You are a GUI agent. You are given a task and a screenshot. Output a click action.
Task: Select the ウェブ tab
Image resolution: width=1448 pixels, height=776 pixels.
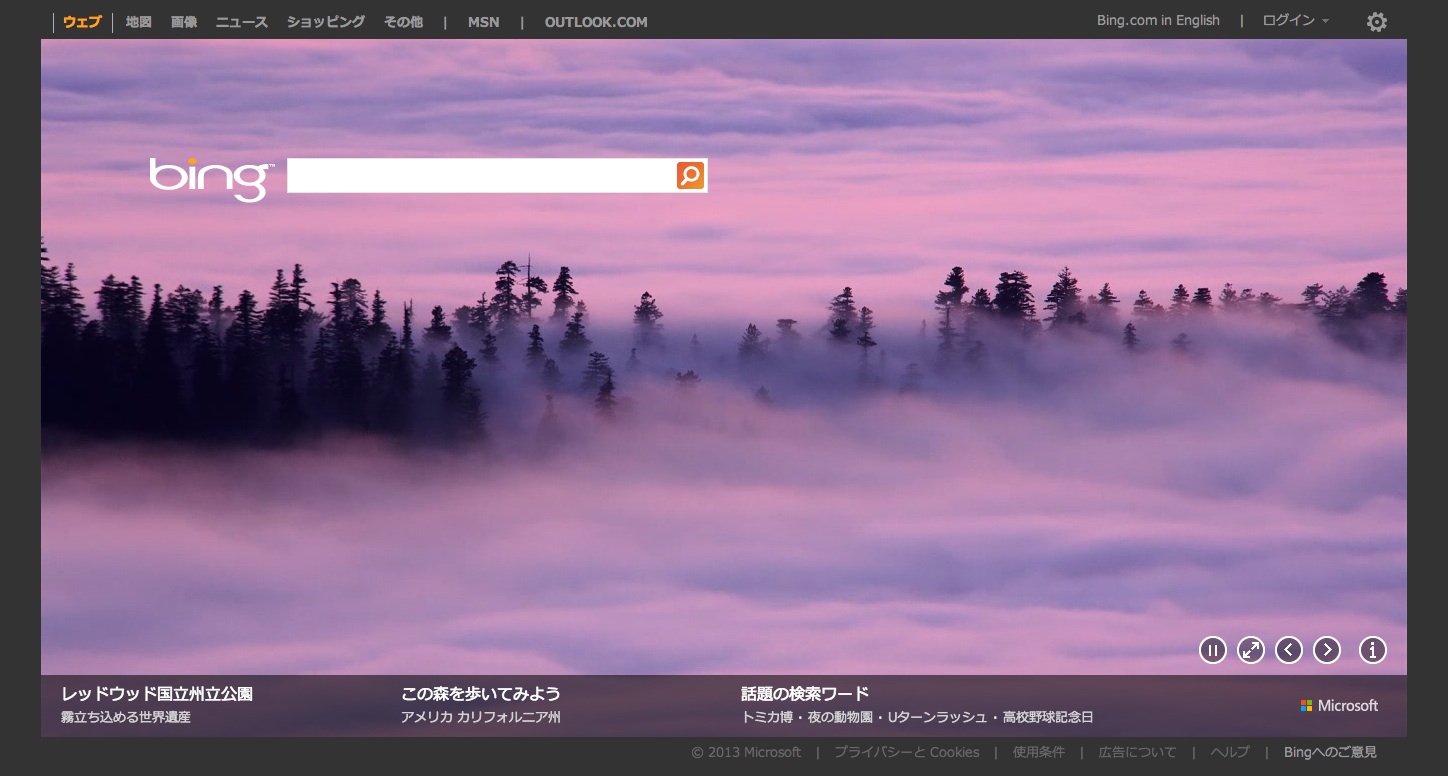tap(82, 22)
